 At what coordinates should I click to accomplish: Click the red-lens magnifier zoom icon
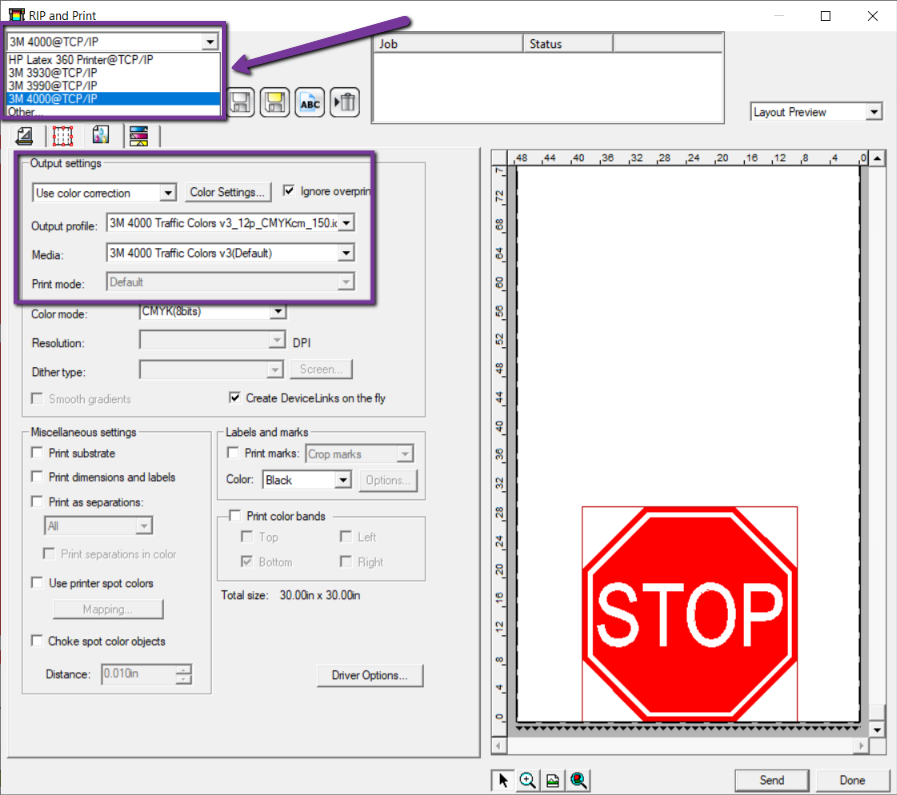pyautogui.click(x=578, y=780)
